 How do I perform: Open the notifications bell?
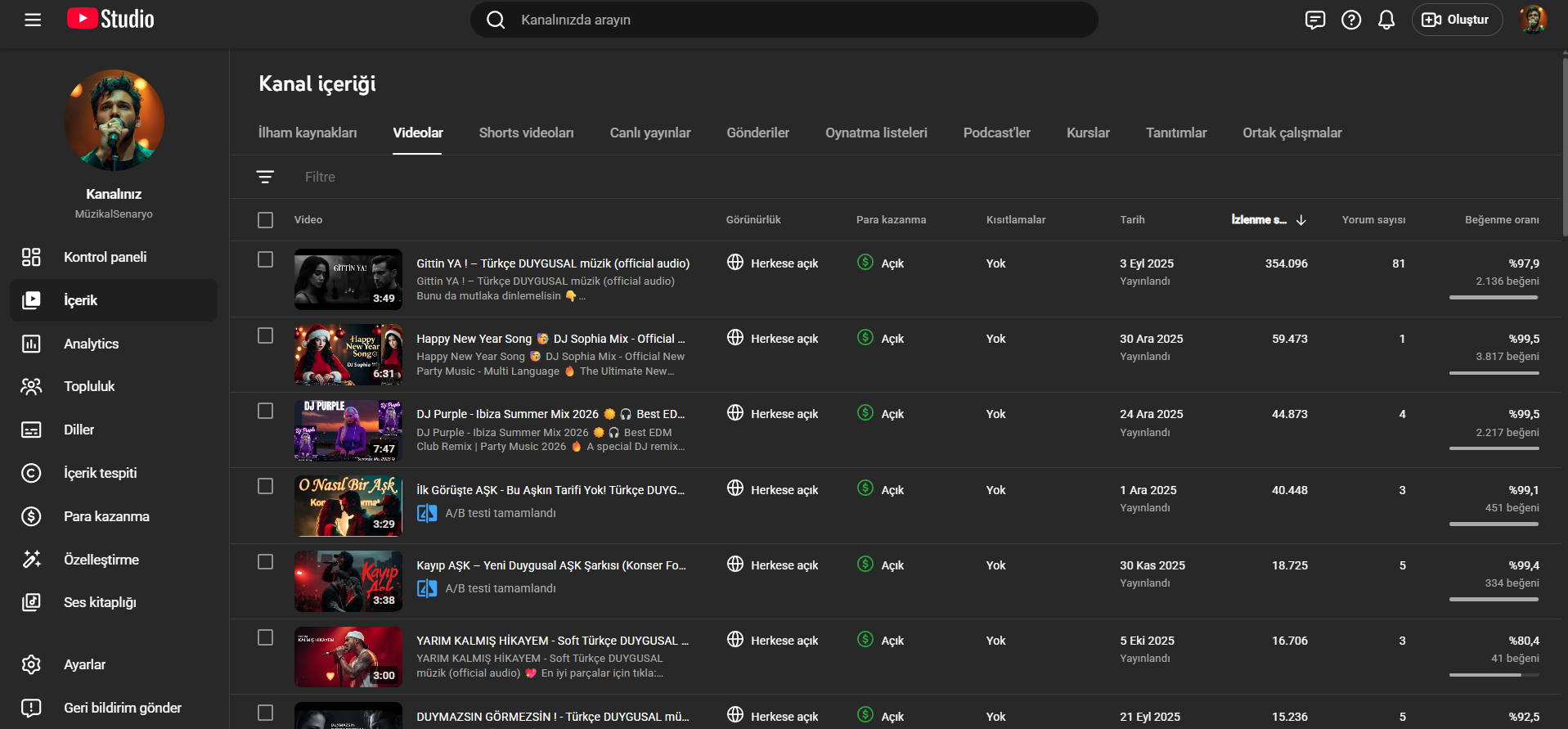pos(1386,20)
